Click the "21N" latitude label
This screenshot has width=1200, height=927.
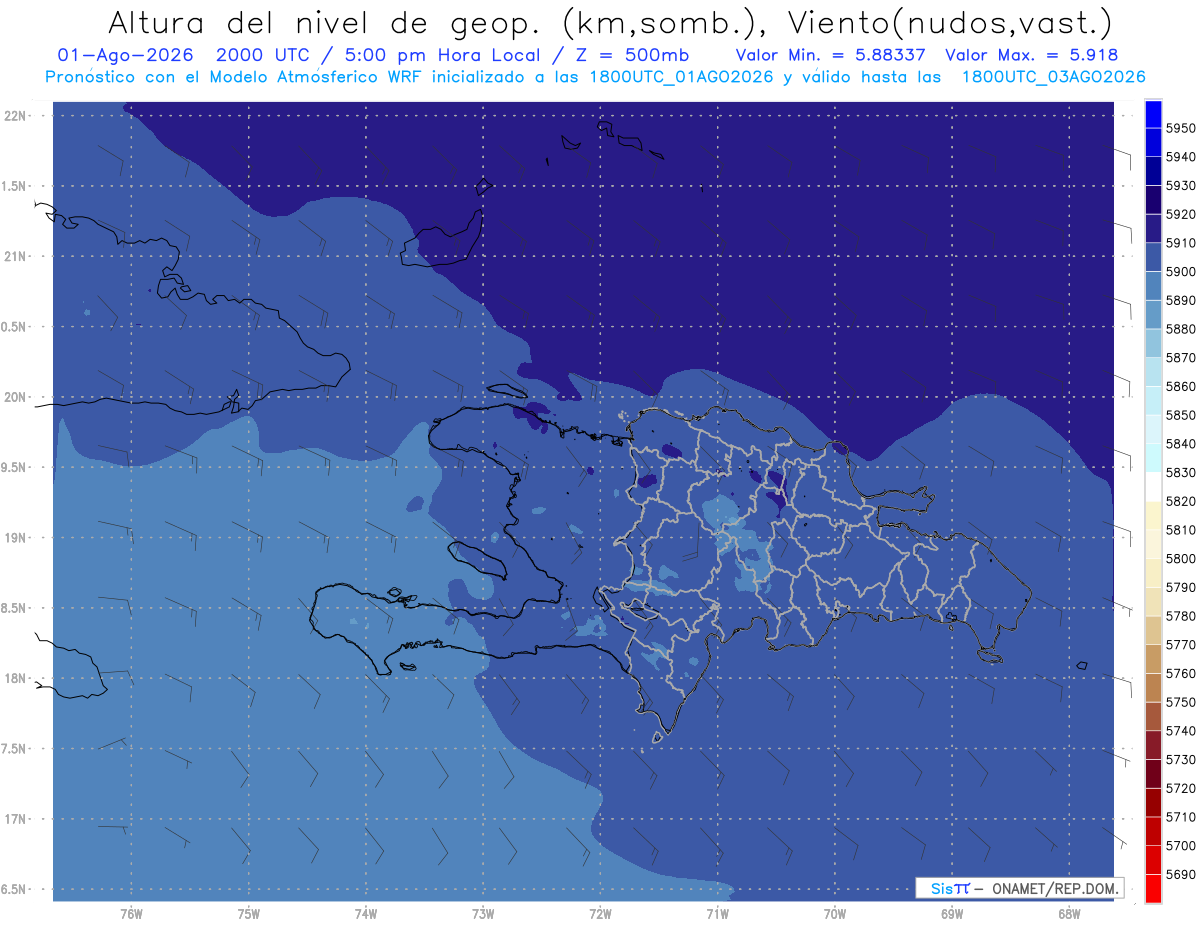tap(16, 256)
